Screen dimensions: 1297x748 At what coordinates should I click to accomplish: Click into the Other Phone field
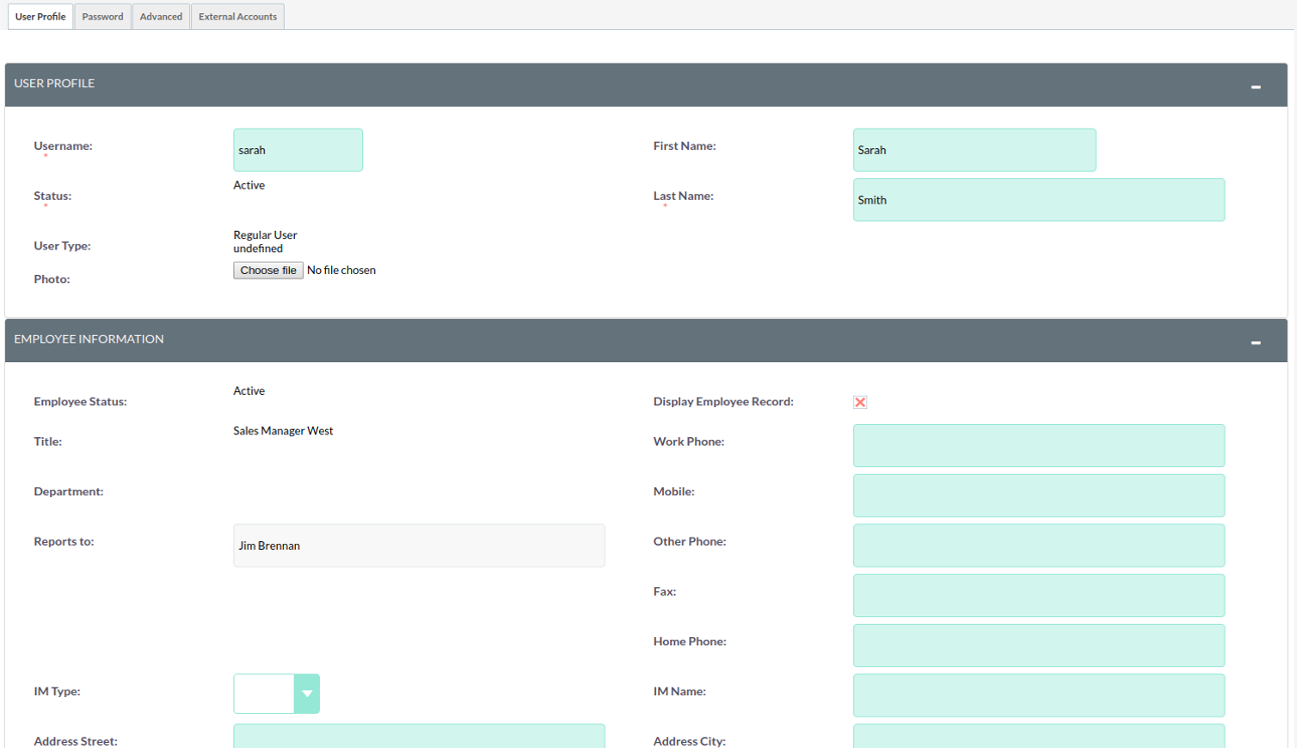click(1038, 546)
